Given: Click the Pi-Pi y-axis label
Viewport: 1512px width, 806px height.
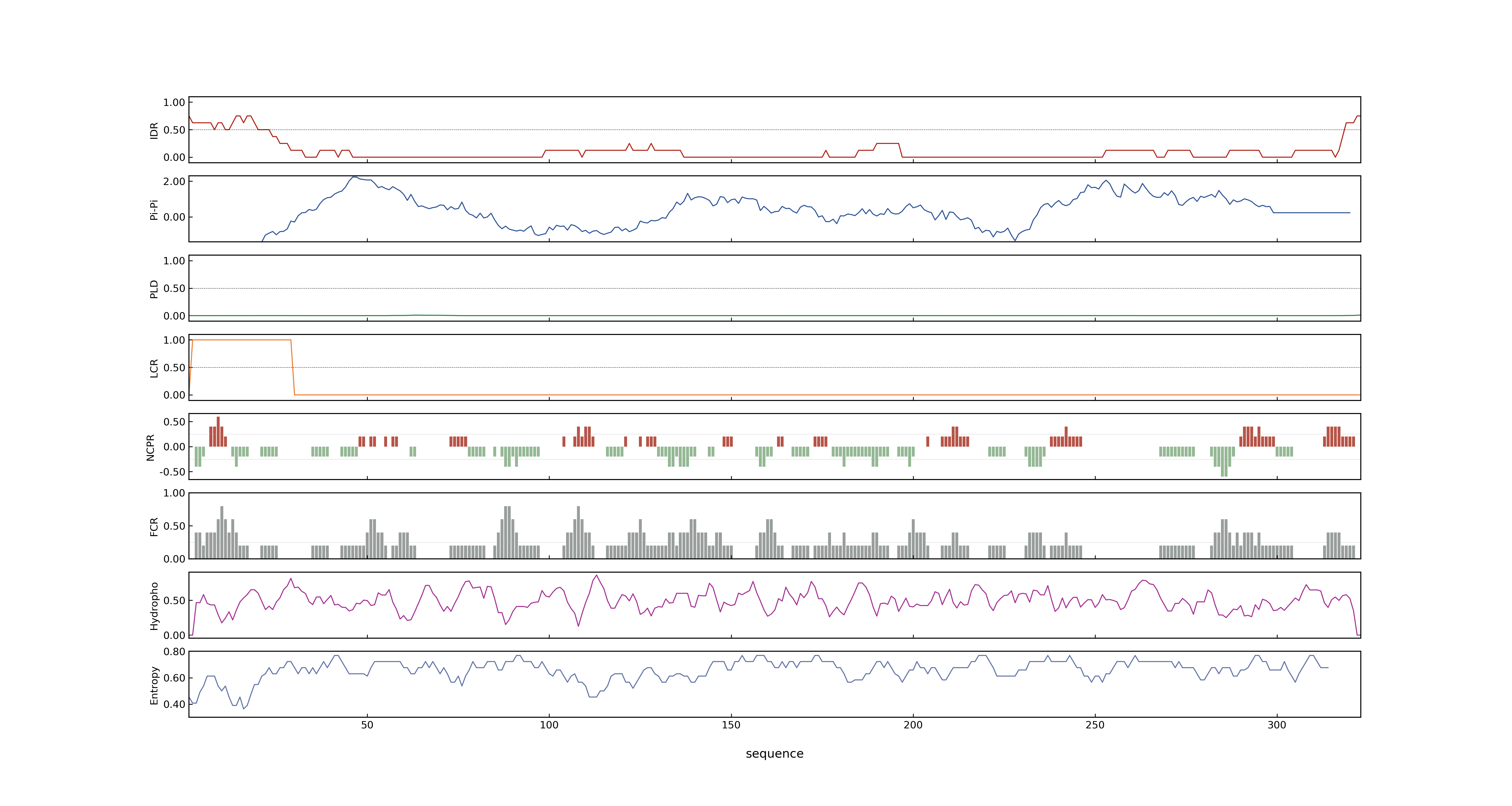Looking at the screenshot, I should coord(154,209).
